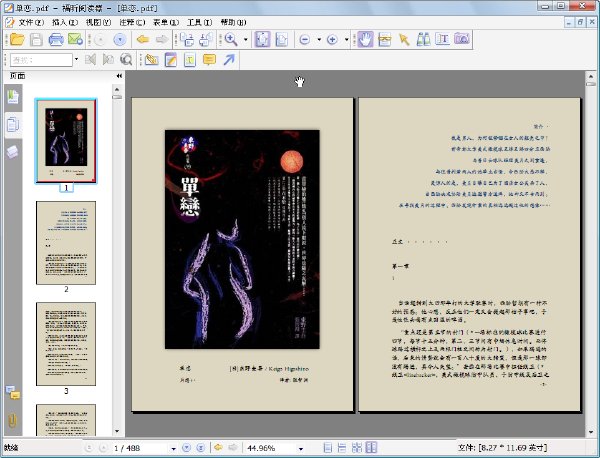The image size is (600, 458).
Task: Expand the zoom tool dropdown arrow
Action: coord(246,39)
